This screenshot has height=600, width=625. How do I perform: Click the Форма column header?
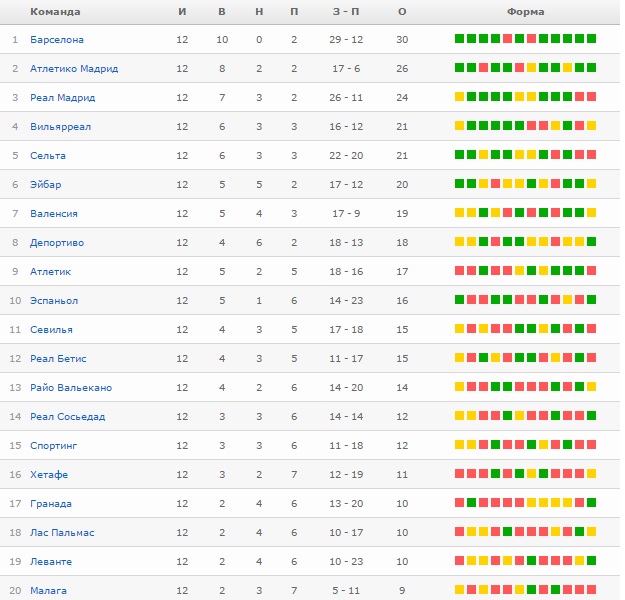coord(525,12)
